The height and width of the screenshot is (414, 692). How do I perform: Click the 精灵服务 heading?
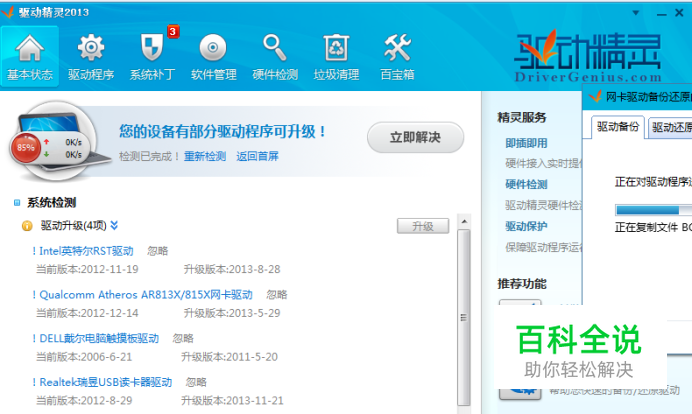[x=522, y=117]
